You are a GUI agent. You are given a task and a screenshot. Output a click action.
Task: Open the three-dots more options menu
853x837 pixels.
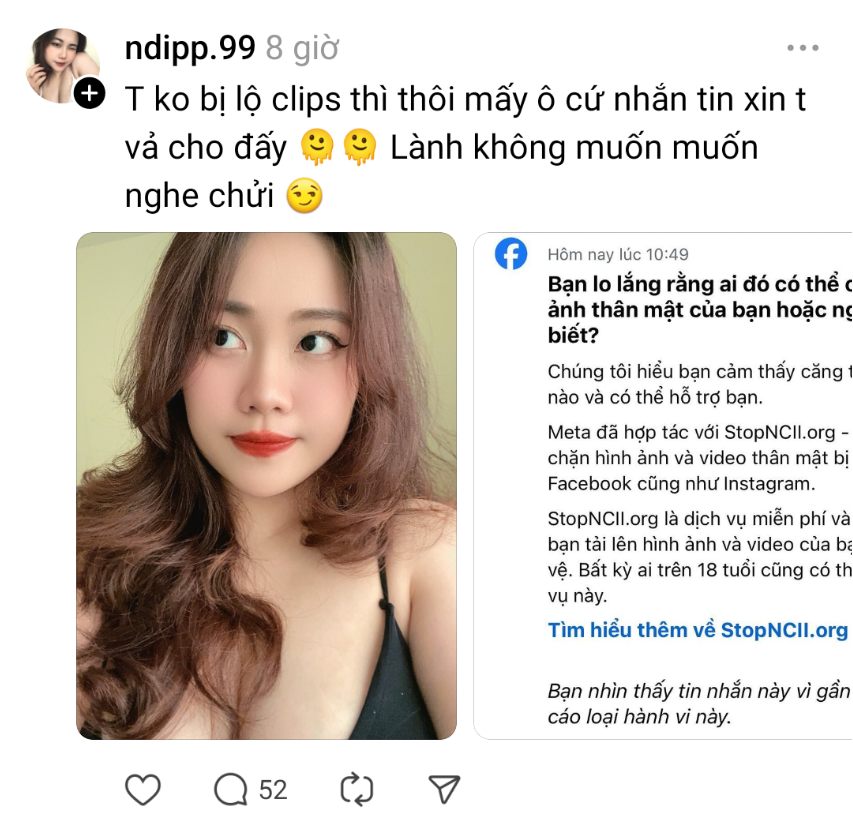pos(803,48)
